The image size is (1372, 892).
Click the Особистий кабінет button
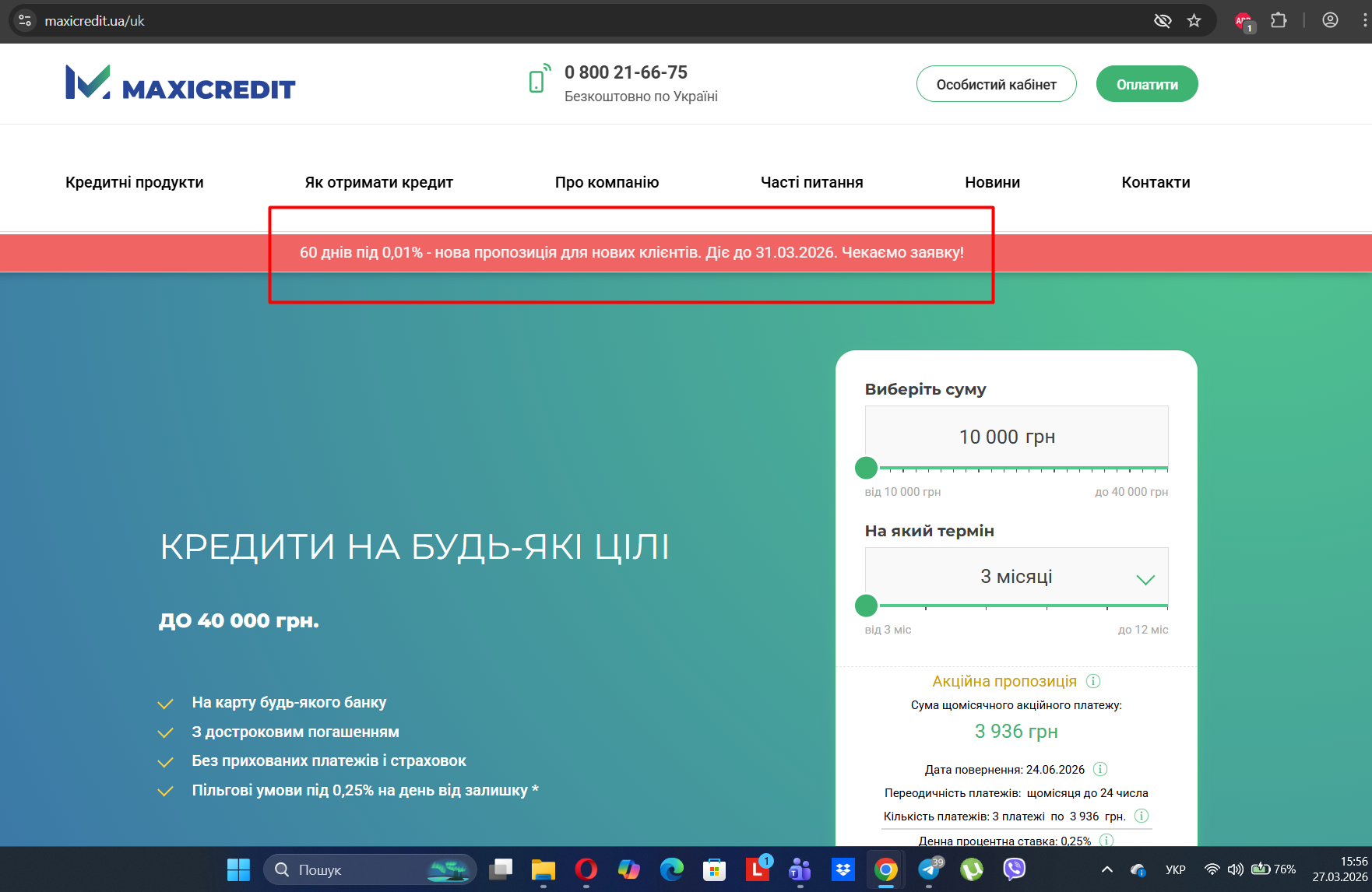[x=997, y=84]
